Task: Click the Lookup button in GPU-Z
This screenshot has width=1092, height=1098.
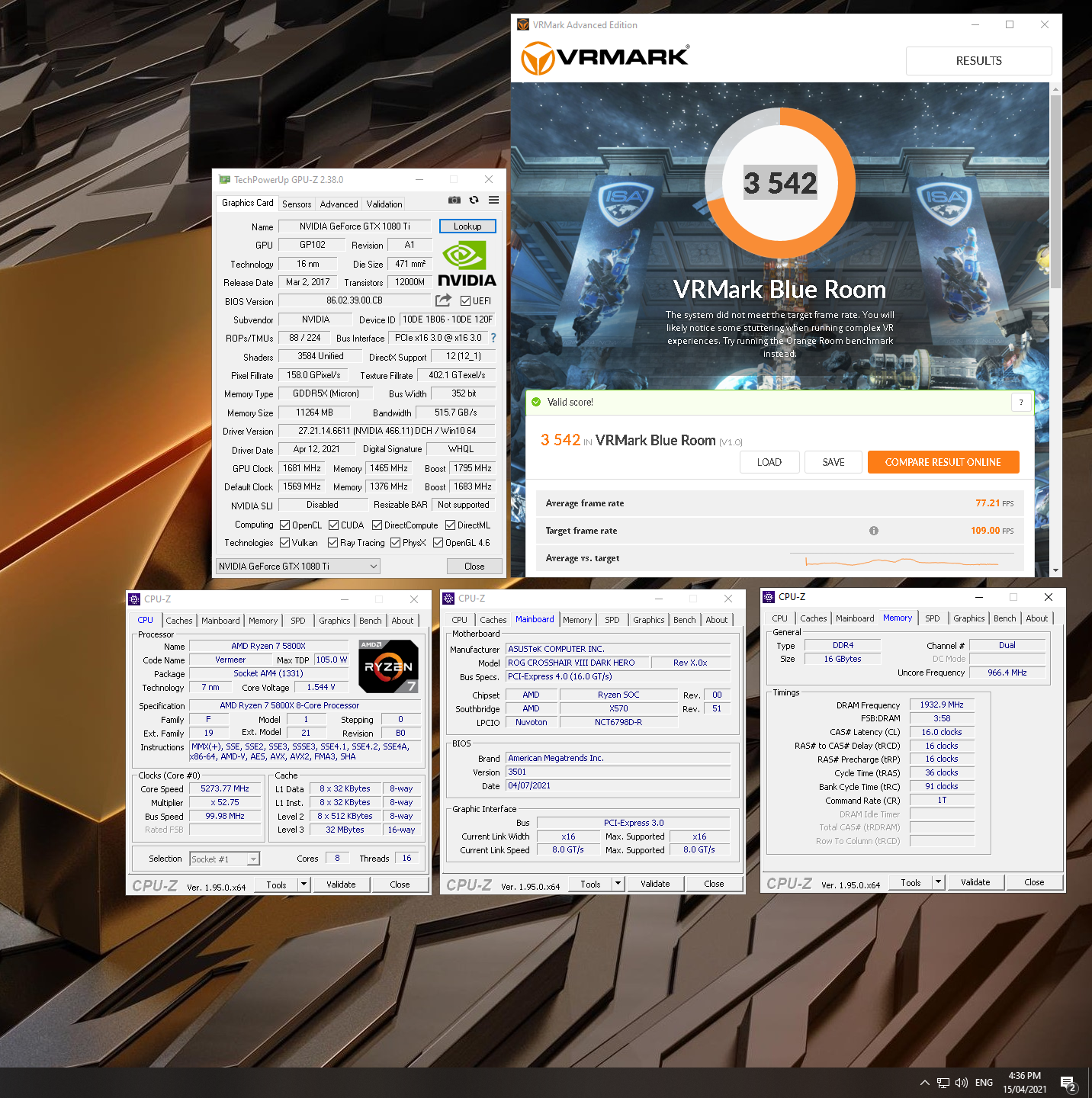Action: click(467, 226)
